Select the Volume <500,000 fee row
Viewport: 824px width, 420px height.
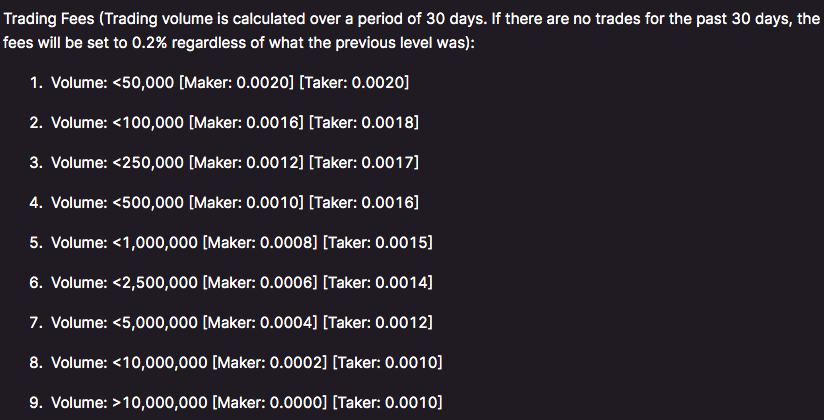click(224, 202)
